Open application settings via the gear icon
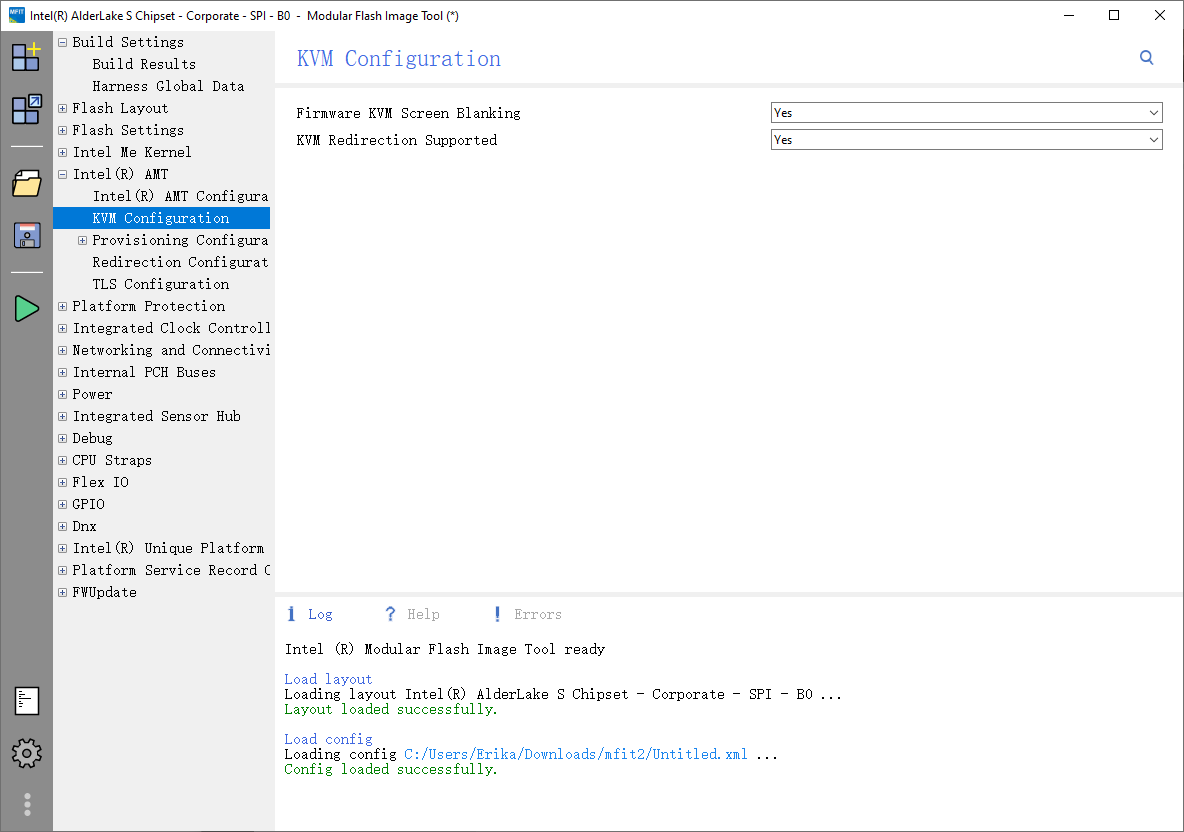1184x832 pixels. click(25, 753)
